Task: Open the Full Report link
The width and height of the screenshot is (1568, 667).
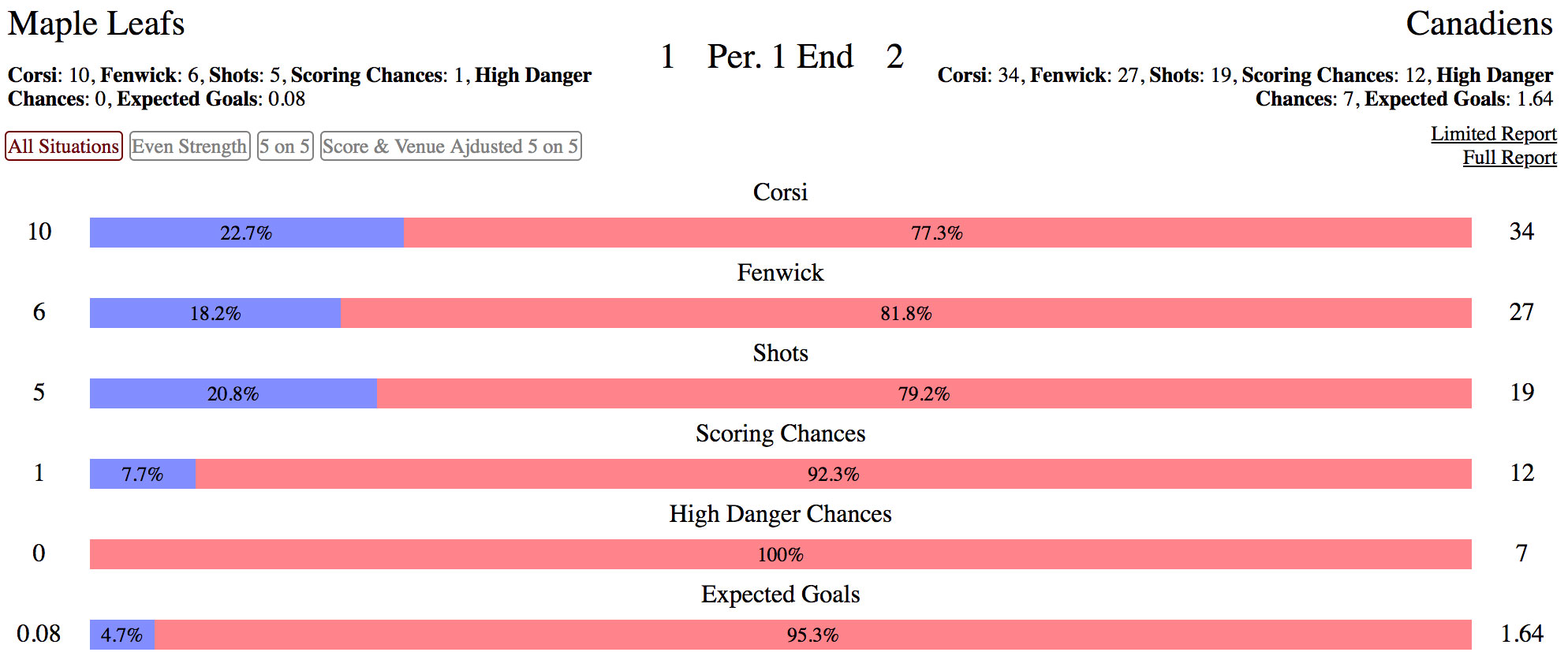Action: (x=1509, y=158)
